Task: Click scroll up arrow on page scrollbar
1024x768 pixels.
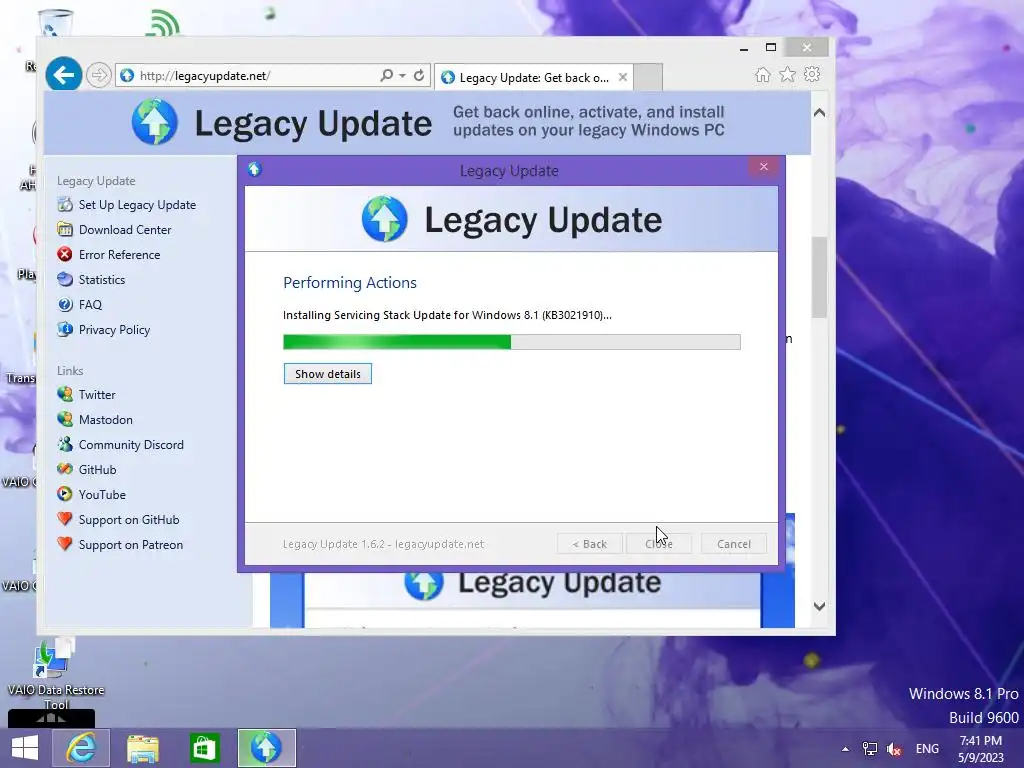Action: (820, 113)
